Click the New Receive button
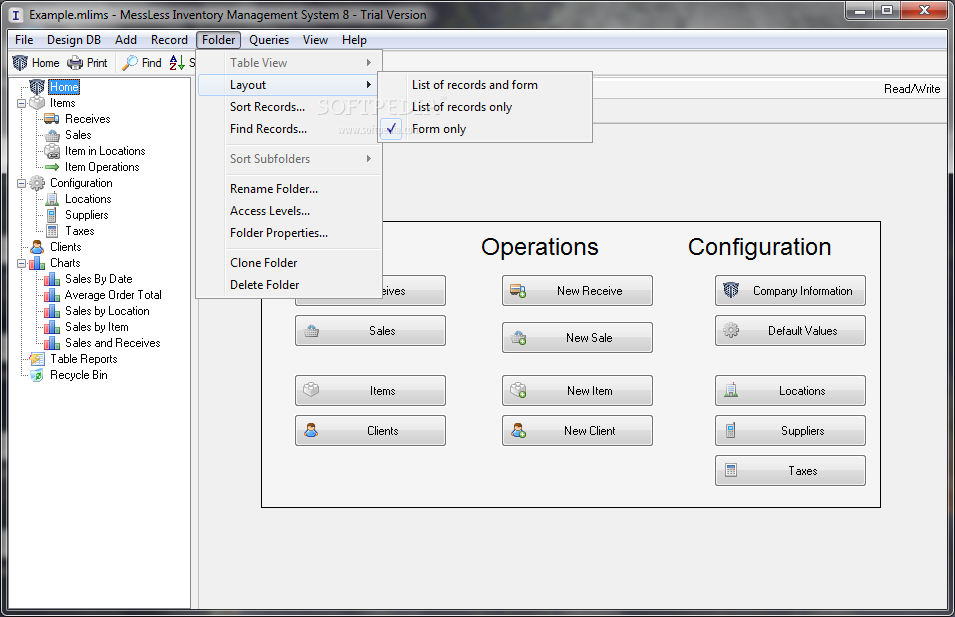955x617 pixels. (577, 291)
